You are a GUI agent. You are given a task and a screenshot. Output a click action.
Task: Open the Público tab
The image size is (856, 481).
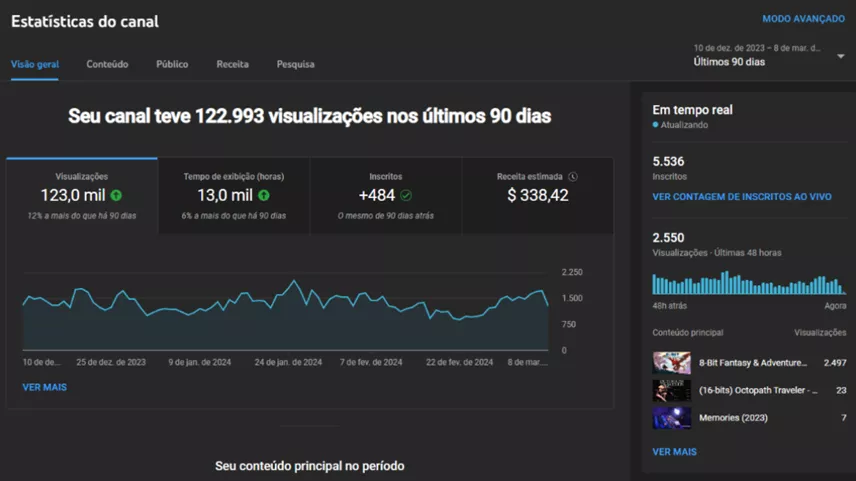pos(172,64)
